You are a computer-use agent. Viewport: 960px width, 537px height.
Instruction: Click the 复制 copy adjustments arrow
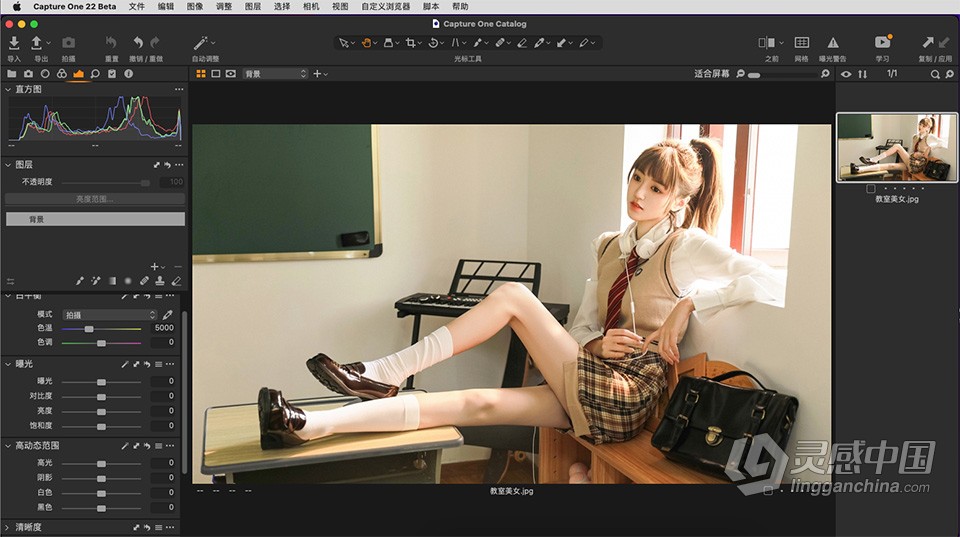pyautogui.click(x=928, y=42)
